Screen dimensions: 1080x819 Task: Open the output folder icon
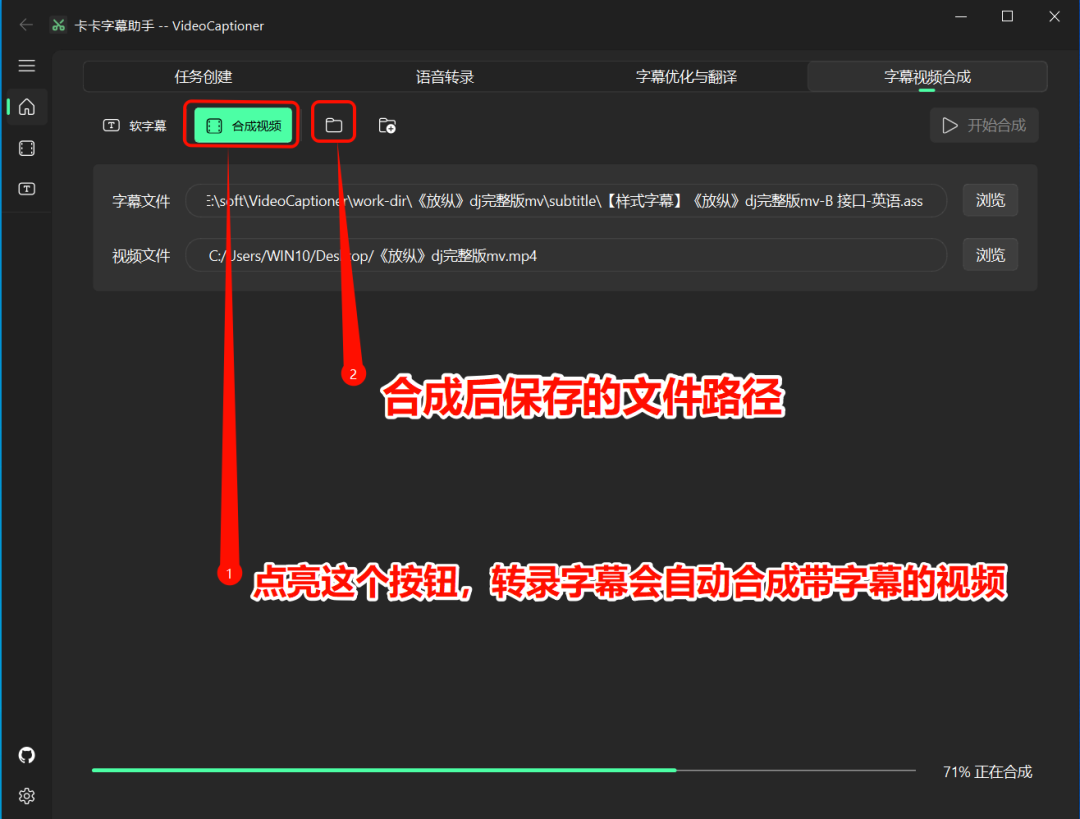pyautogui.click(x=333, y=125)
